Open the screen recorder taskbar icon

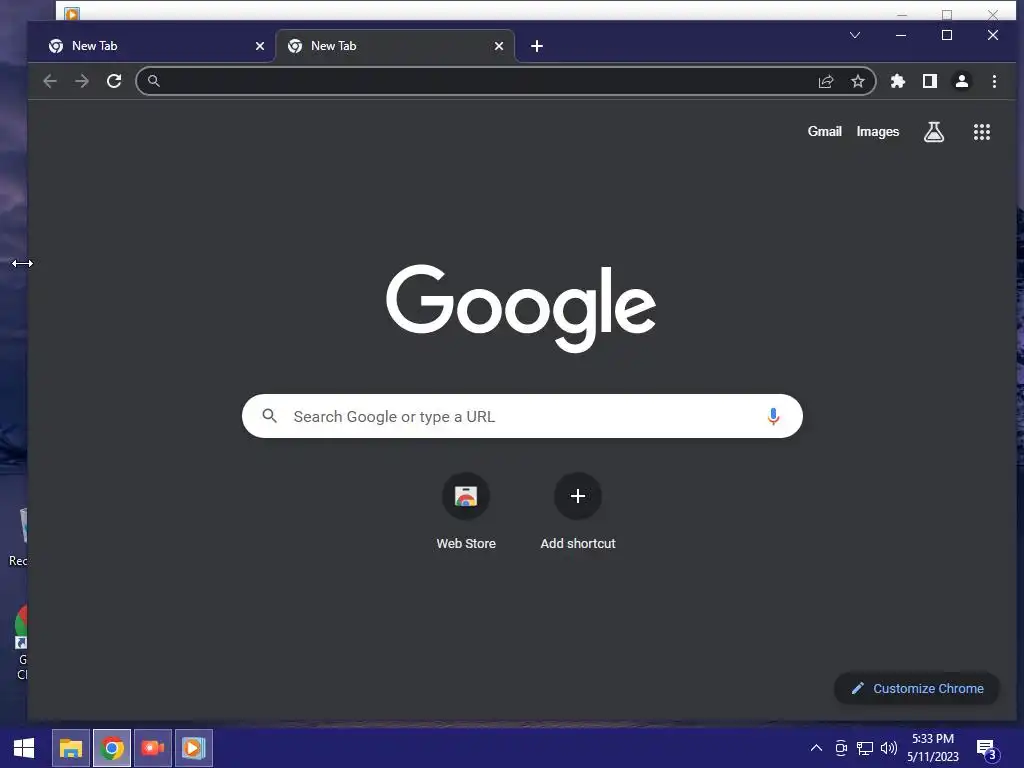tap(153, 748)
